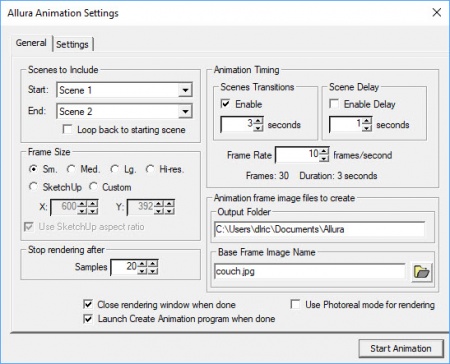
Task: Uncheck Scenes Transitions Enable checkbox
Action: pyautogui.click(x=225, y=104)
